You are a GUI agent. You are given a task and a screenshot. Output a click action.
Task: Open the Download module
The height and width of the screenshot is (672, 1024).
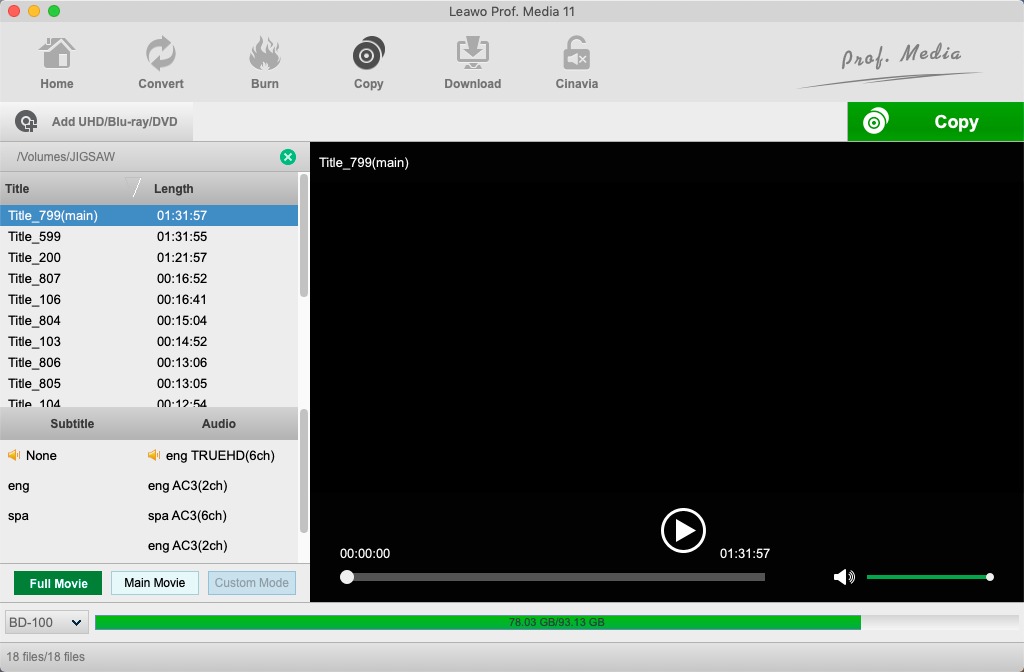tap(472, 61)
